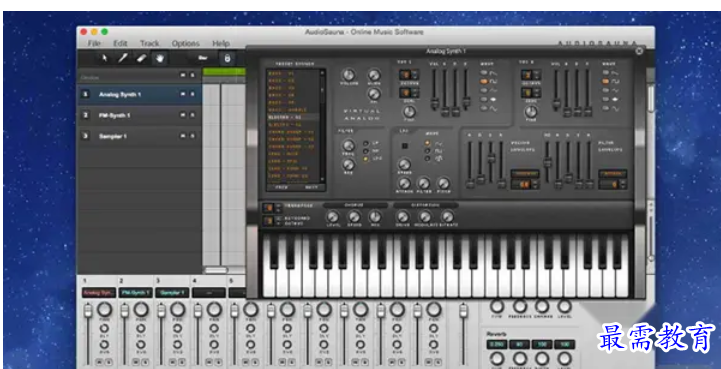Solo the Sampler 1 track

tap(192, 136)
